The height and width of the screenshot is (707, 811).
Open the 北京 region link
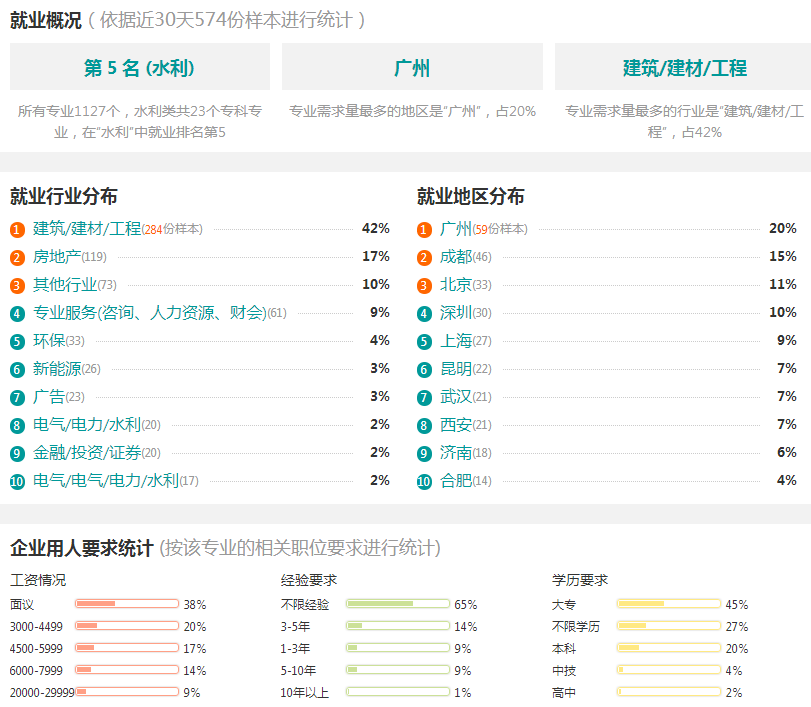pos(456,284)
